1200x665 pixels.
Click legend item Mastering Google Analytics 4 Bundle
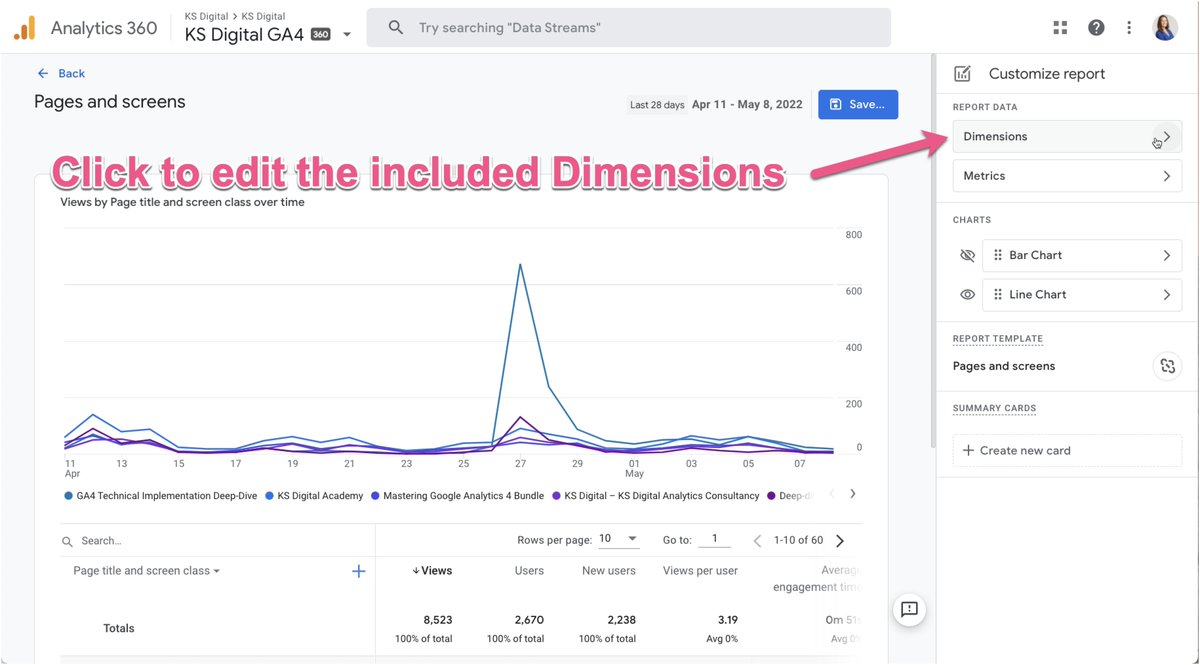pos(457,496)
